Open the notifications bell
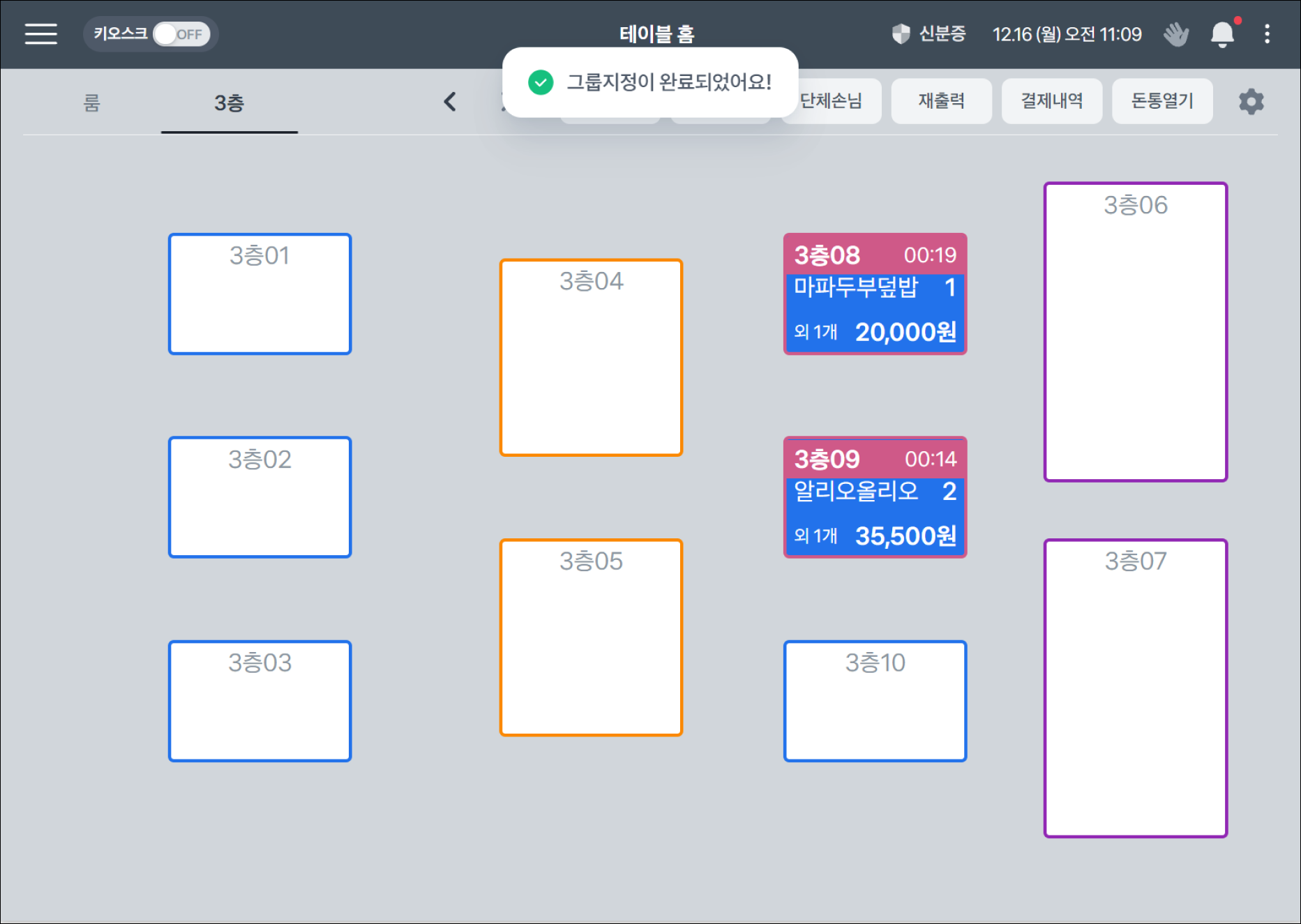 (1222, 34)
